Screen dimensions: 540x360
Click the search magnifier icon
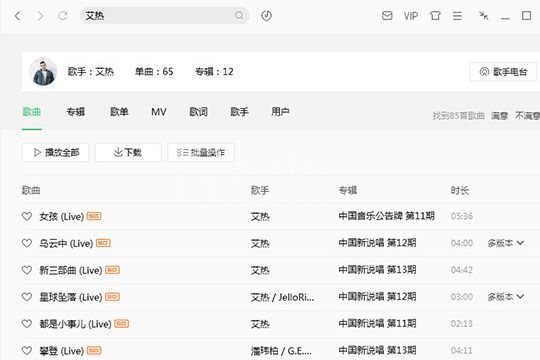[x=239, y=16]
